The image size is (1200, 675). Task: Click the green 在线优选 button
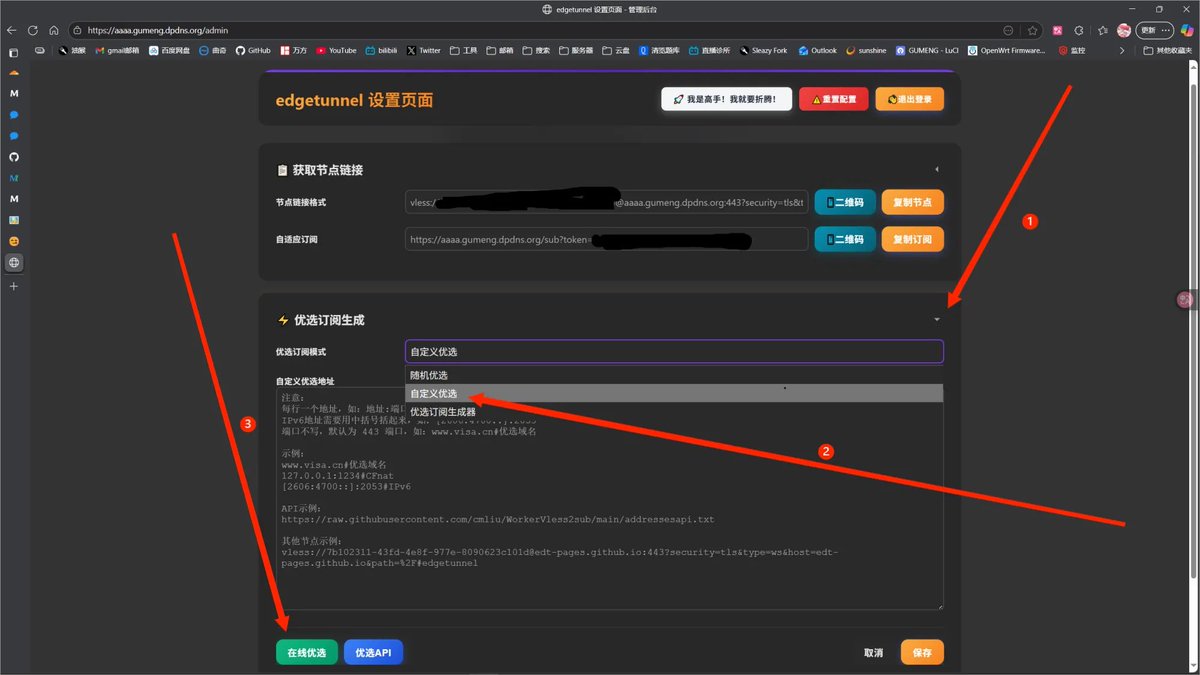(307, 652)
